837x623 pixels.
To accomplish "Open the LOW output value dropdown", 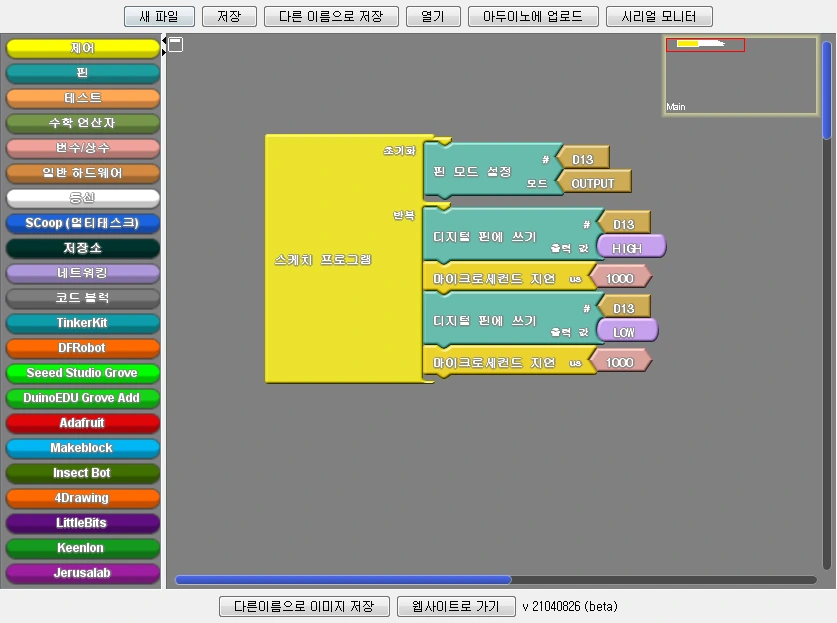I will click(x=626, y=330).
